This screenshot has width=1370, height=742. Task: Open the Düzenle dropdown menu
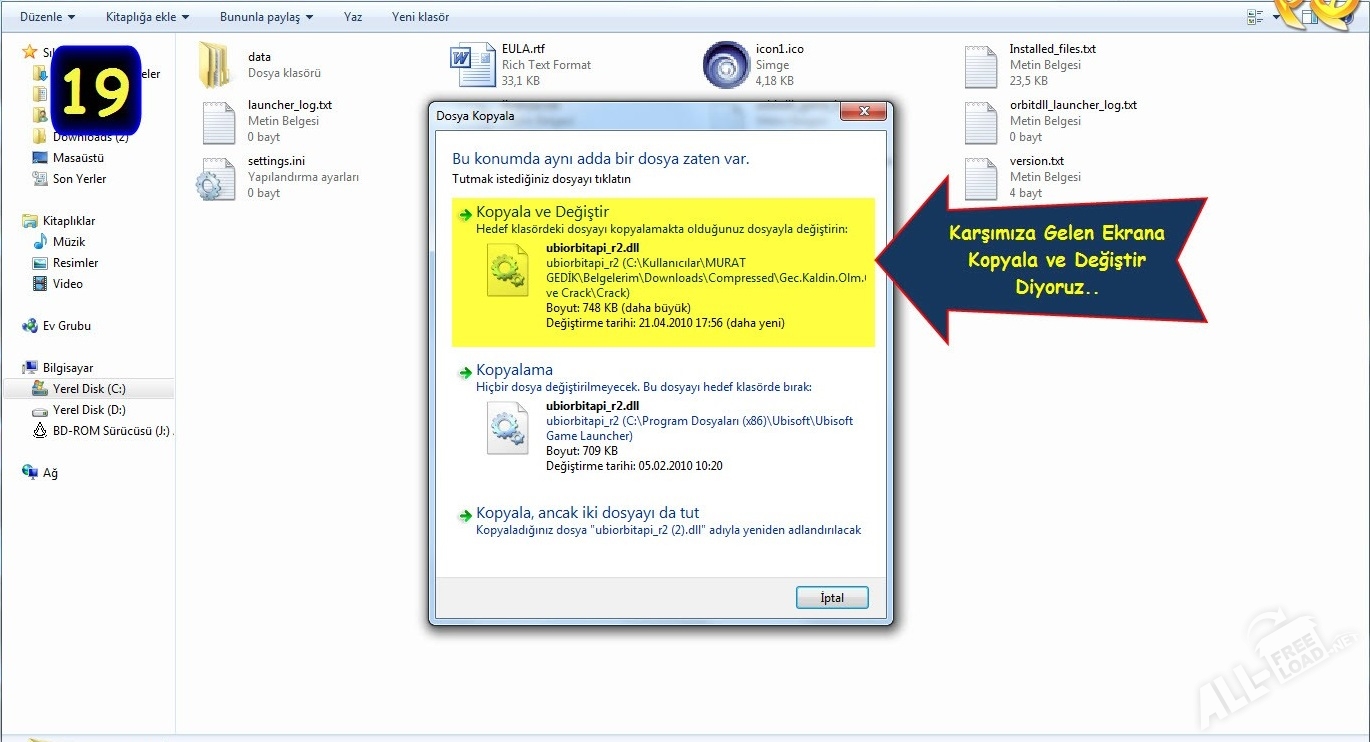47,17
